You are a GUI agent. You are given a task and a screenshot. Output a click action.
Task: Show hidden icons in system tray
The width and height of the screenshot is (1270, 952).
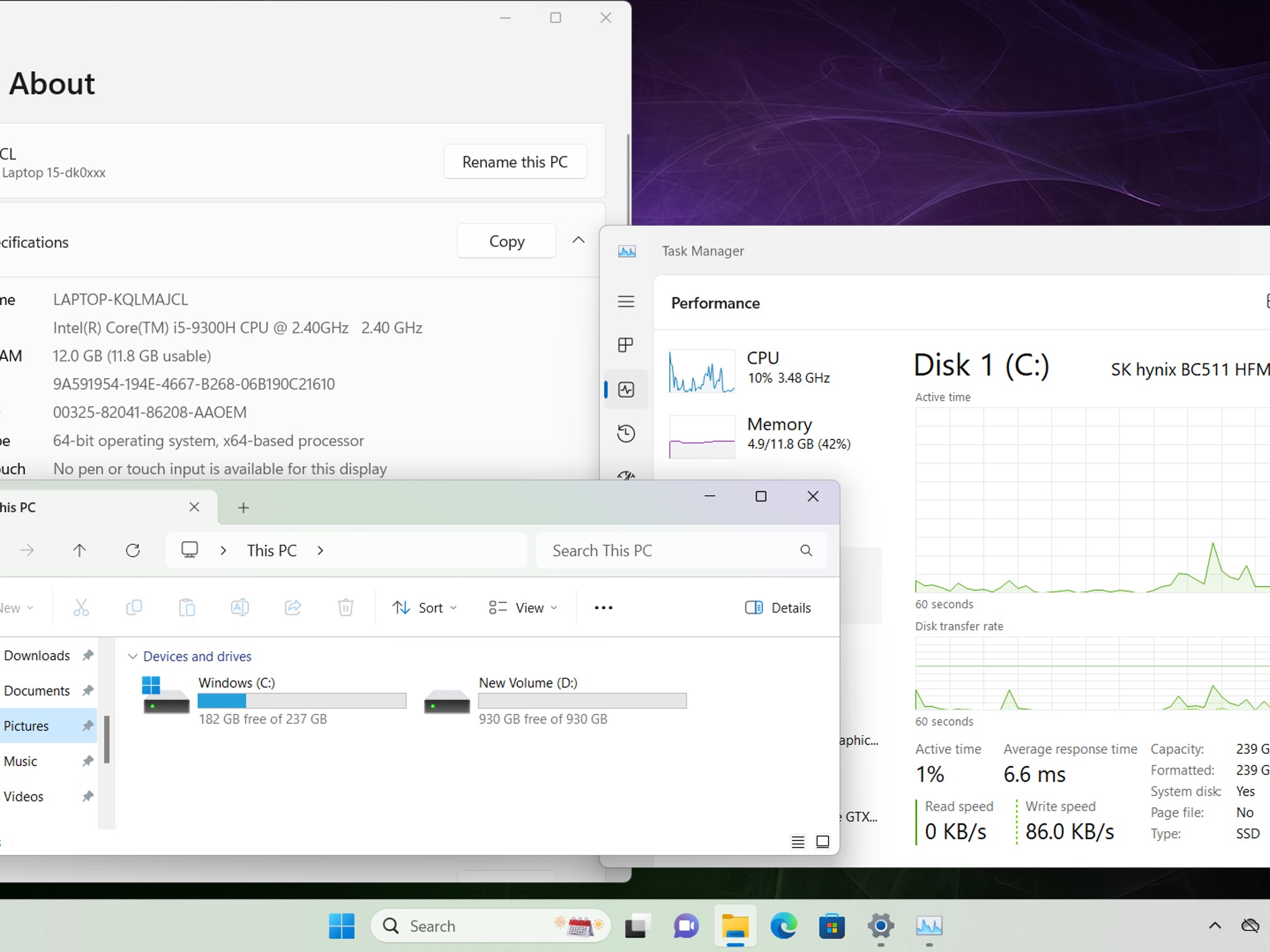pyautogui.click(x=1215, y=926)
